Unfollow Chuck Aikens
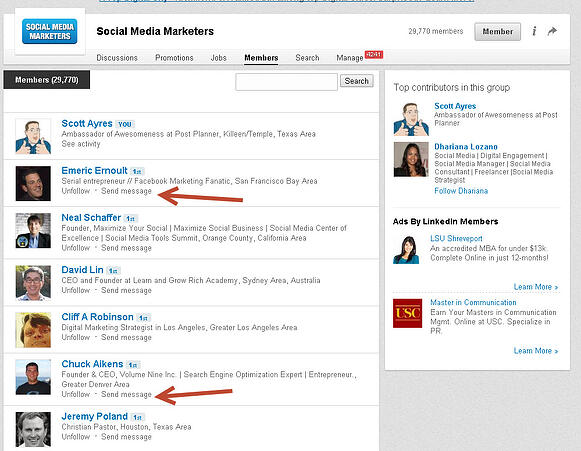 coord(76,394)
